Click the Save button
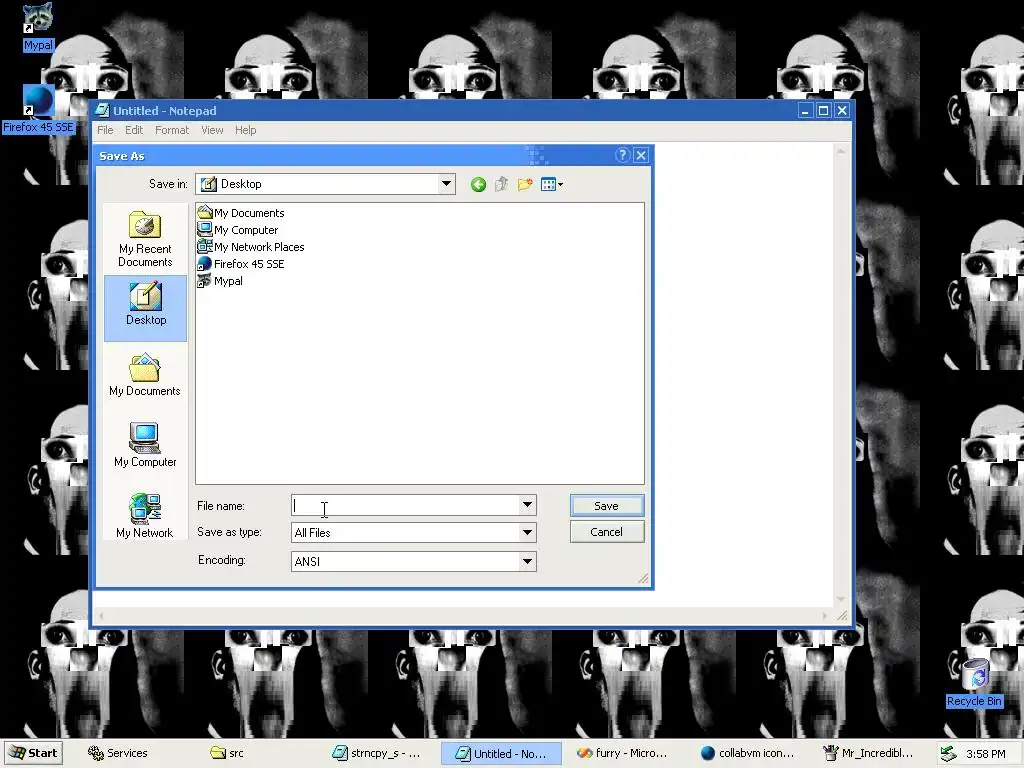Viewport: 1024px width, 768px height. (607, 505)
